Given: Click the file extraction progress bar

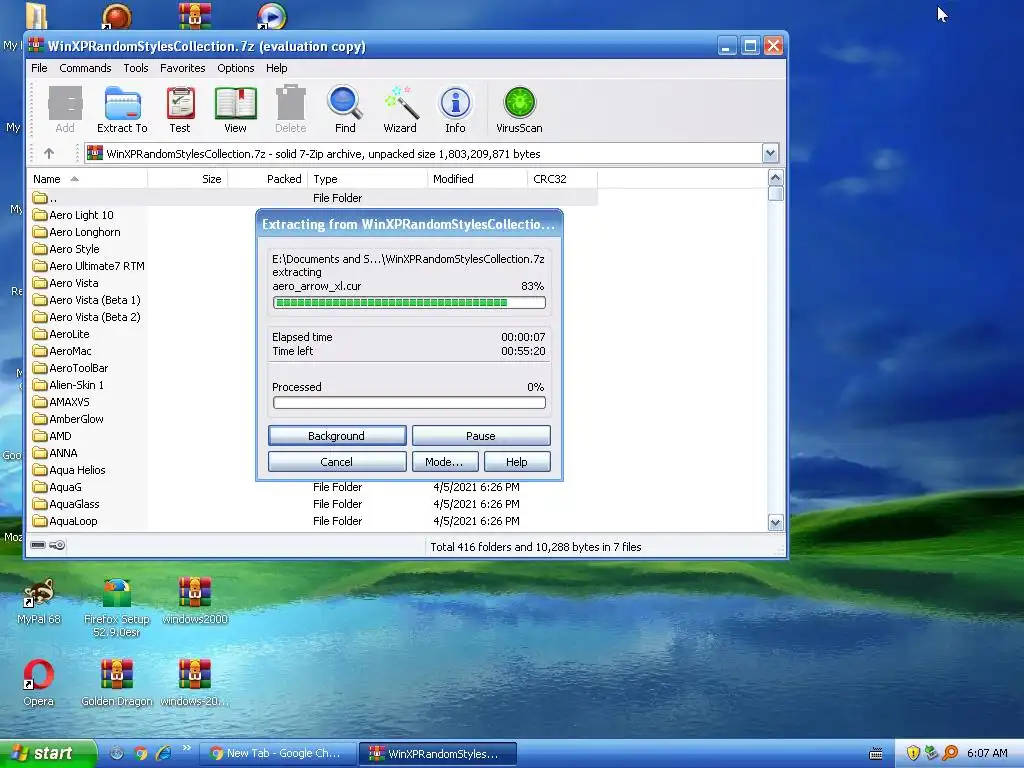Looking at the screenshot, I should tap(409, 302).
